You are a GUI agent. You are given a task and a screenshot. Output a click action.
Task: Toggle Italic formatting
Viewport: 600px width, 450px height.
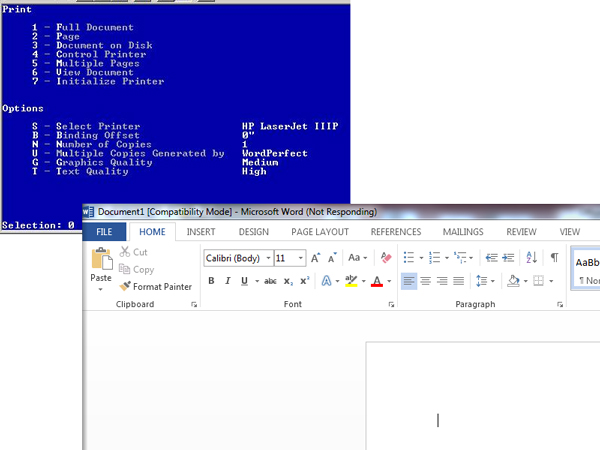(x=228, y=282)
